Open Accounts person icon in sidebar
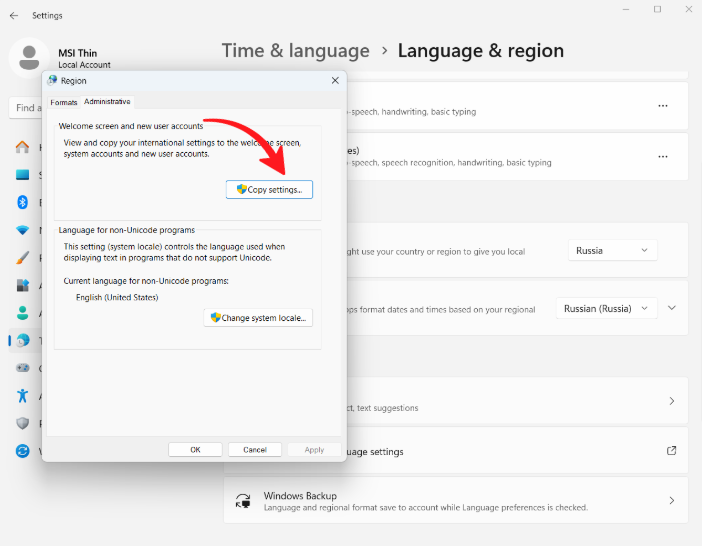 22,313
